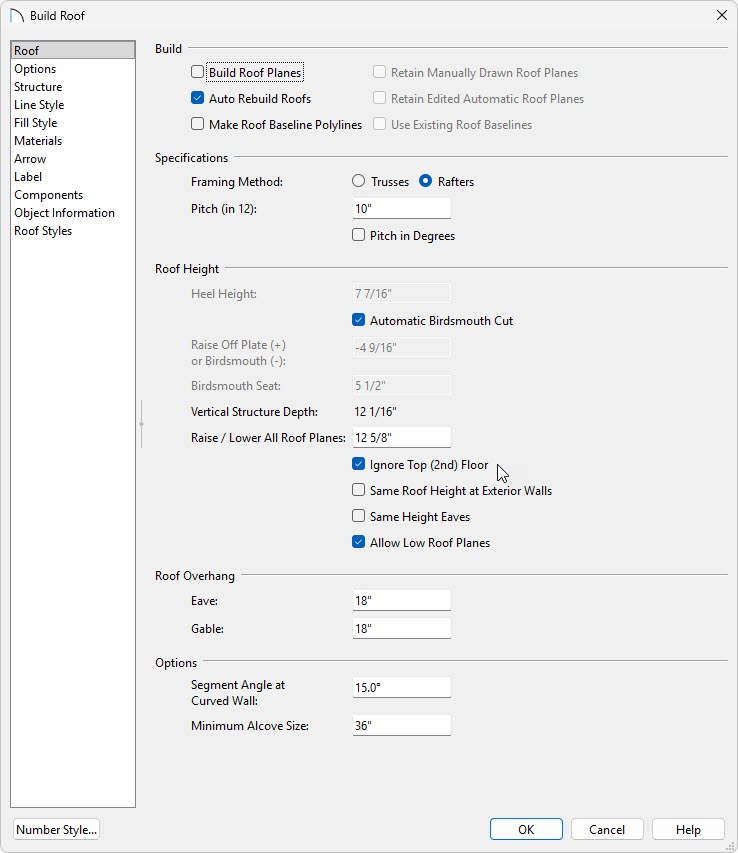
Task: Go to the Materials panel
Action: [x=38, y=141]
